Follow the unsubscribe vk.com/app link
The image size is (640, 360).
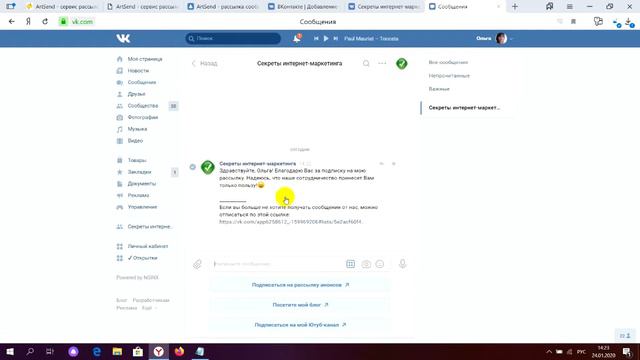[291, 222]
